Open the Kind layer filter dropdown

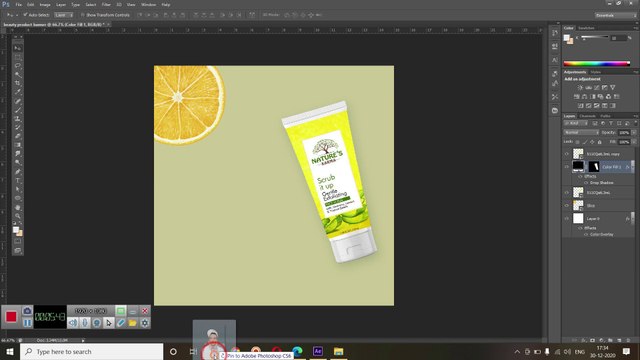pyautogui.click(x=576, y=123)
